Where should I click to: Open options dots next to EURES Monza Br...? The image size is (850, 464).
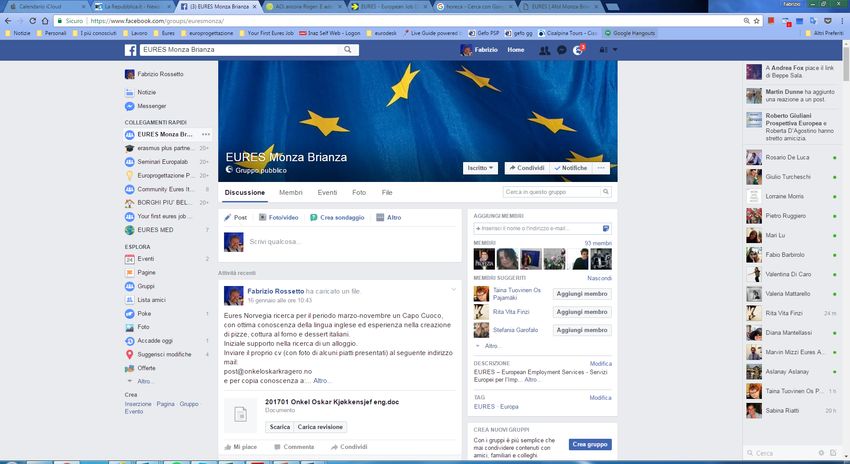pyautogui.click(x=205, y=134)
